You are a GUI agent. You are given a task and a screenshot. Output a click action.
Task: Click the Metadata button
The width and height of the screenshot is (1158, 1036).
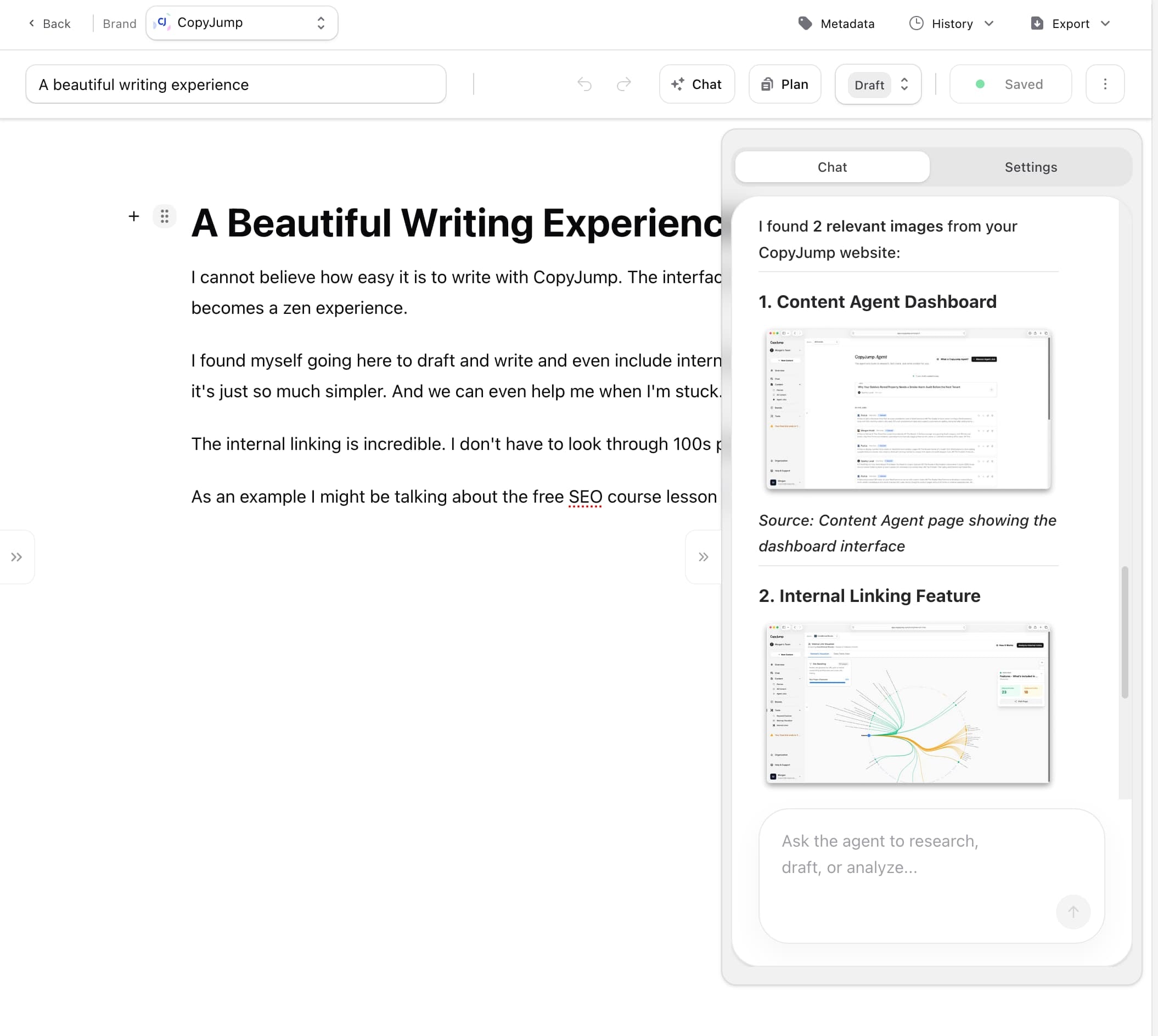coord(836,24)
